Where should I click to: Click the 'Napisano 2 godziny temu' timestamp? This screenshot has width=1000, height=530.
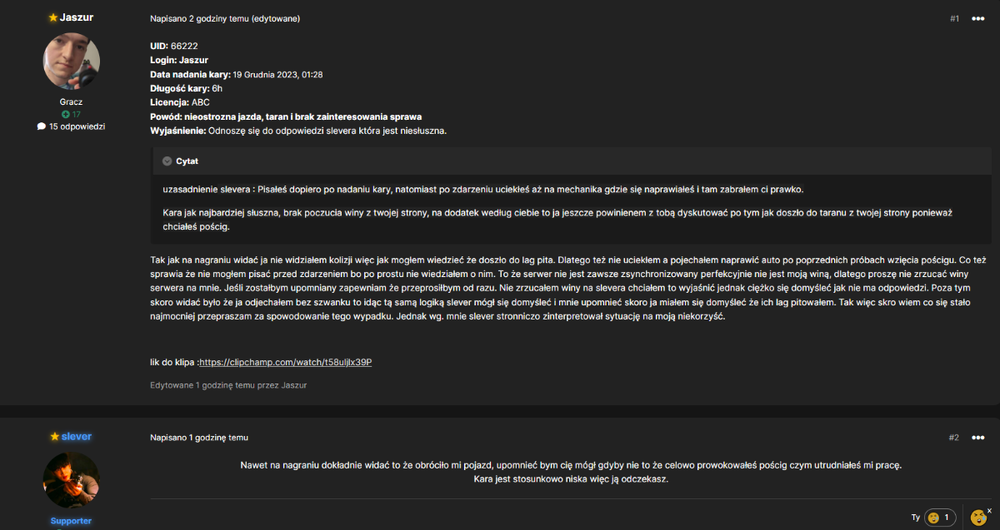pos(200,19)
